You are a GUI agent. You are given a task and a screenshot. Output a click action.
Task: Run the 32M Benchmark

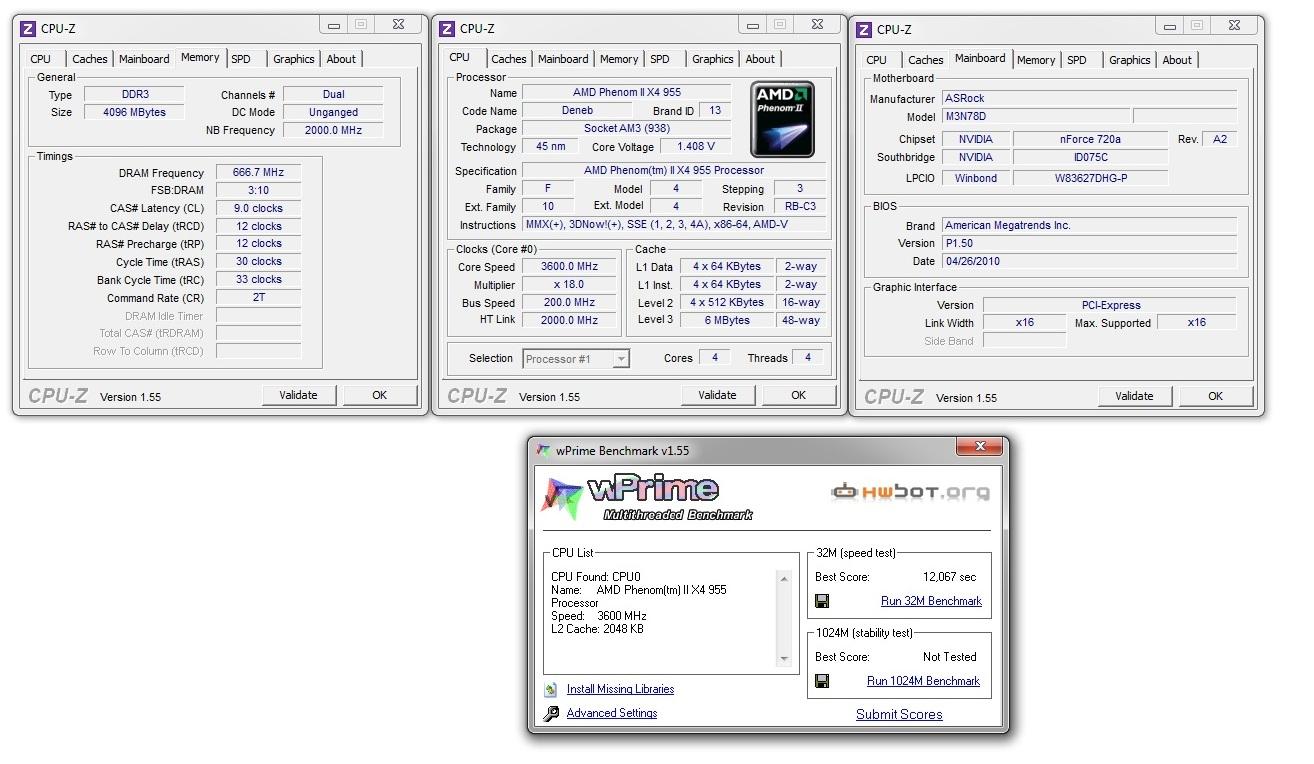931,601
